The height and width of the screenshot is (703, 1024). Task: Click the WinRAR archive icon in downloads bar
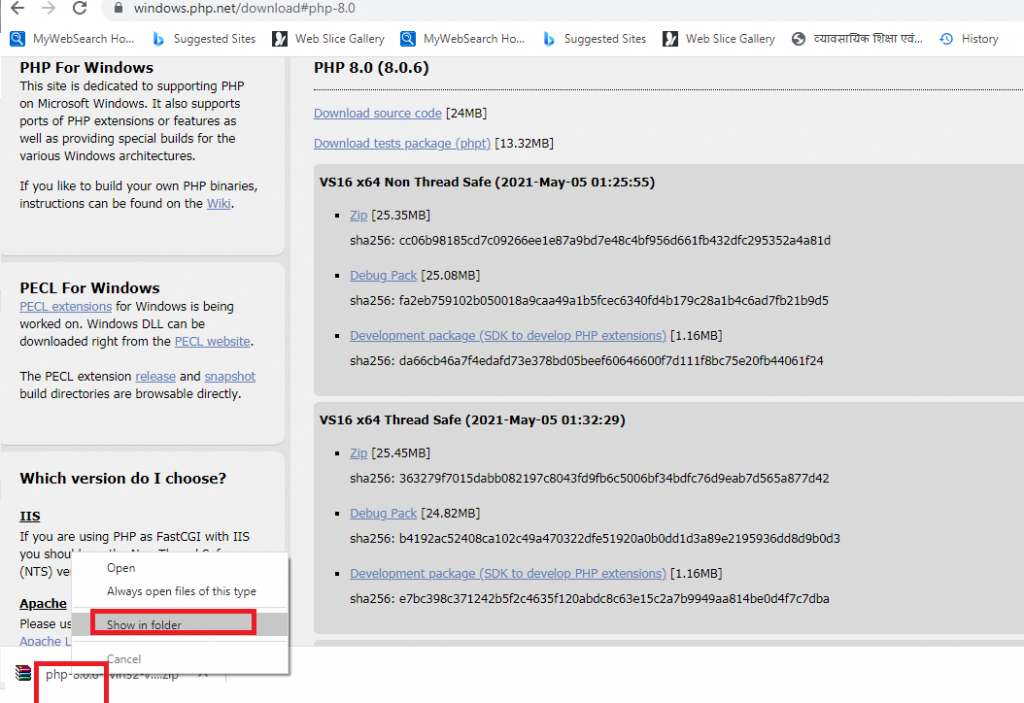[23, 674]
